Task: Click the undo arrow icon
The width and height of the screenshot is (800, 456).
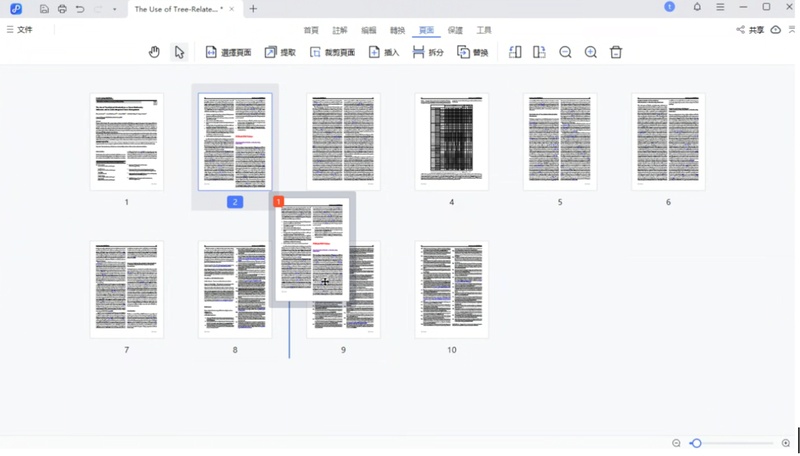Action: click(80, 9)
